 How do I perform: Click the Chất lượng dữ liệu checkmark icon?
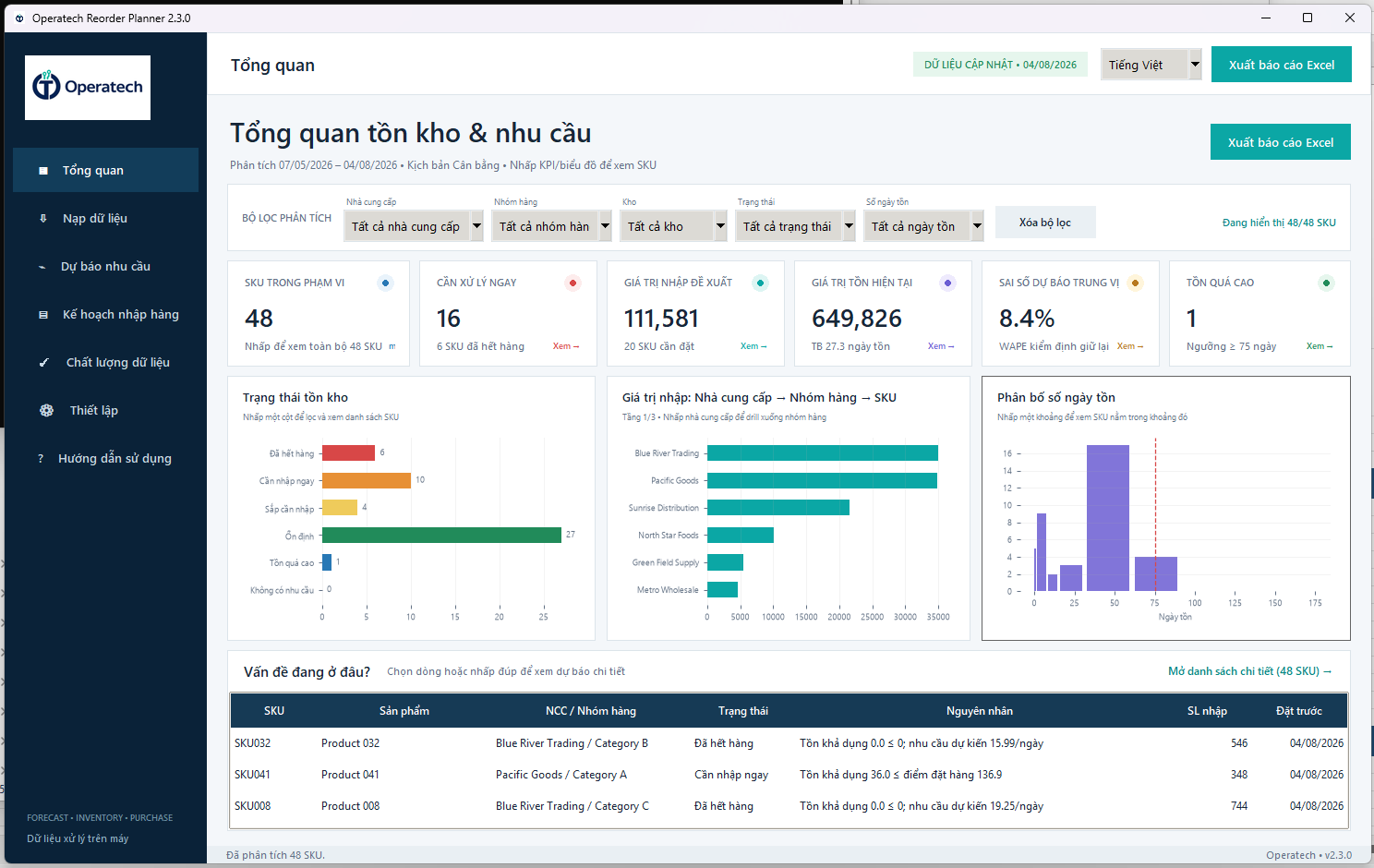point(43,363)
